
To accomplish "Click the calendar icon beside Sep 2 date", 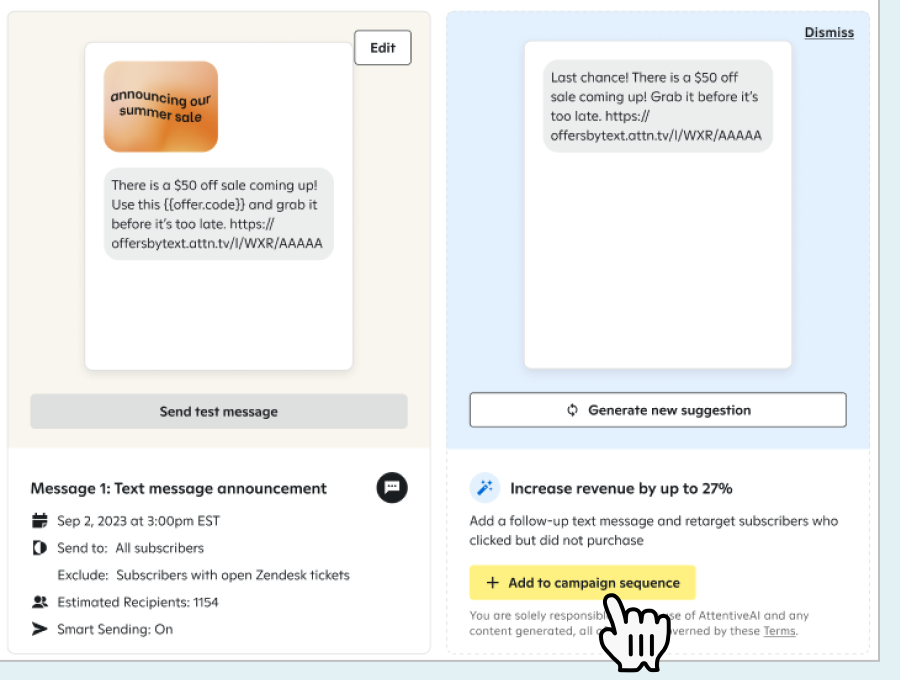I will pyautogui.click(x=40, y=520).
